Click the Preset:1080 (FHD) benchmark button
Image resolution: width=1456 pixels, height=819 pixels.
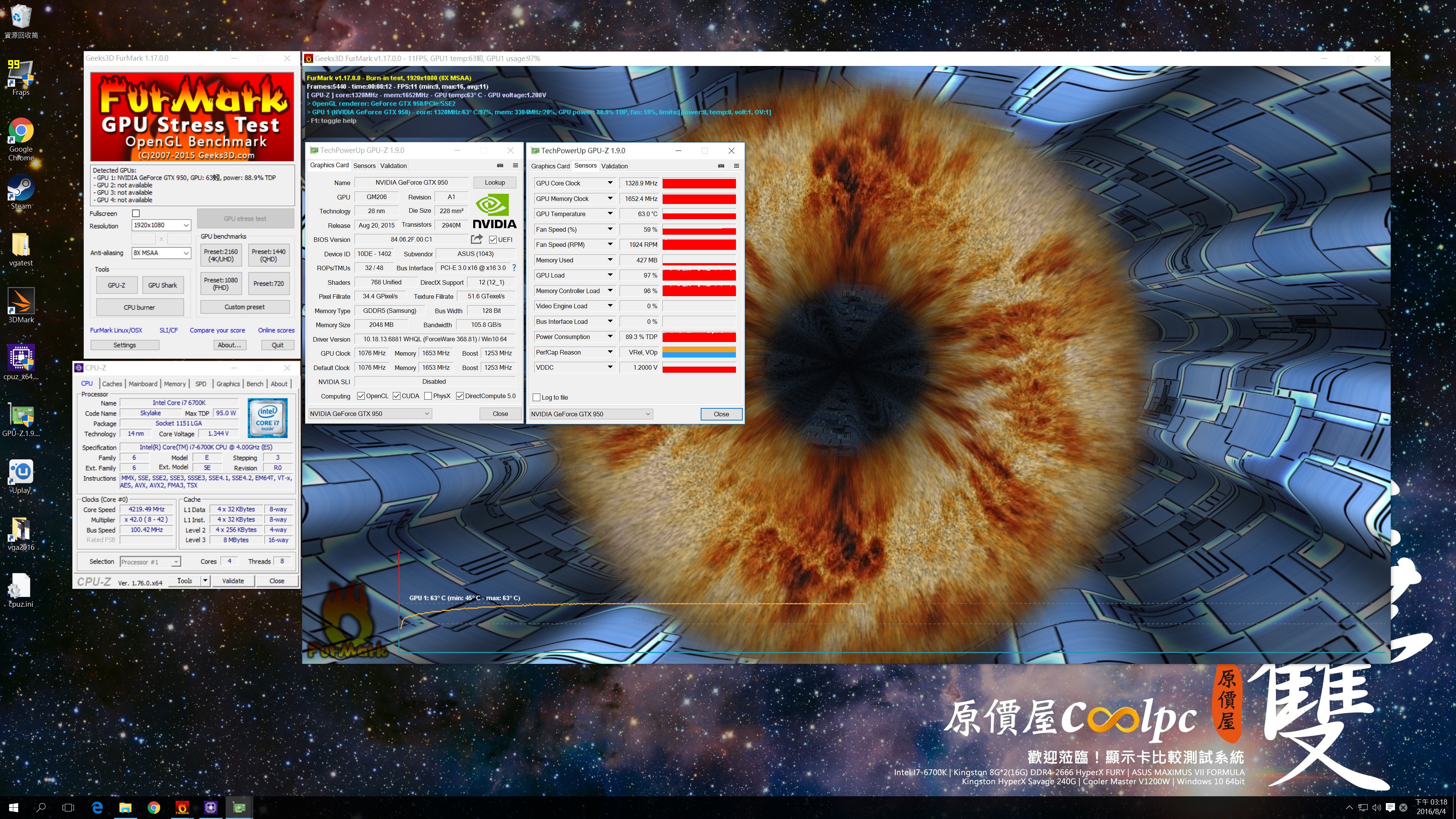coord(221,284)
